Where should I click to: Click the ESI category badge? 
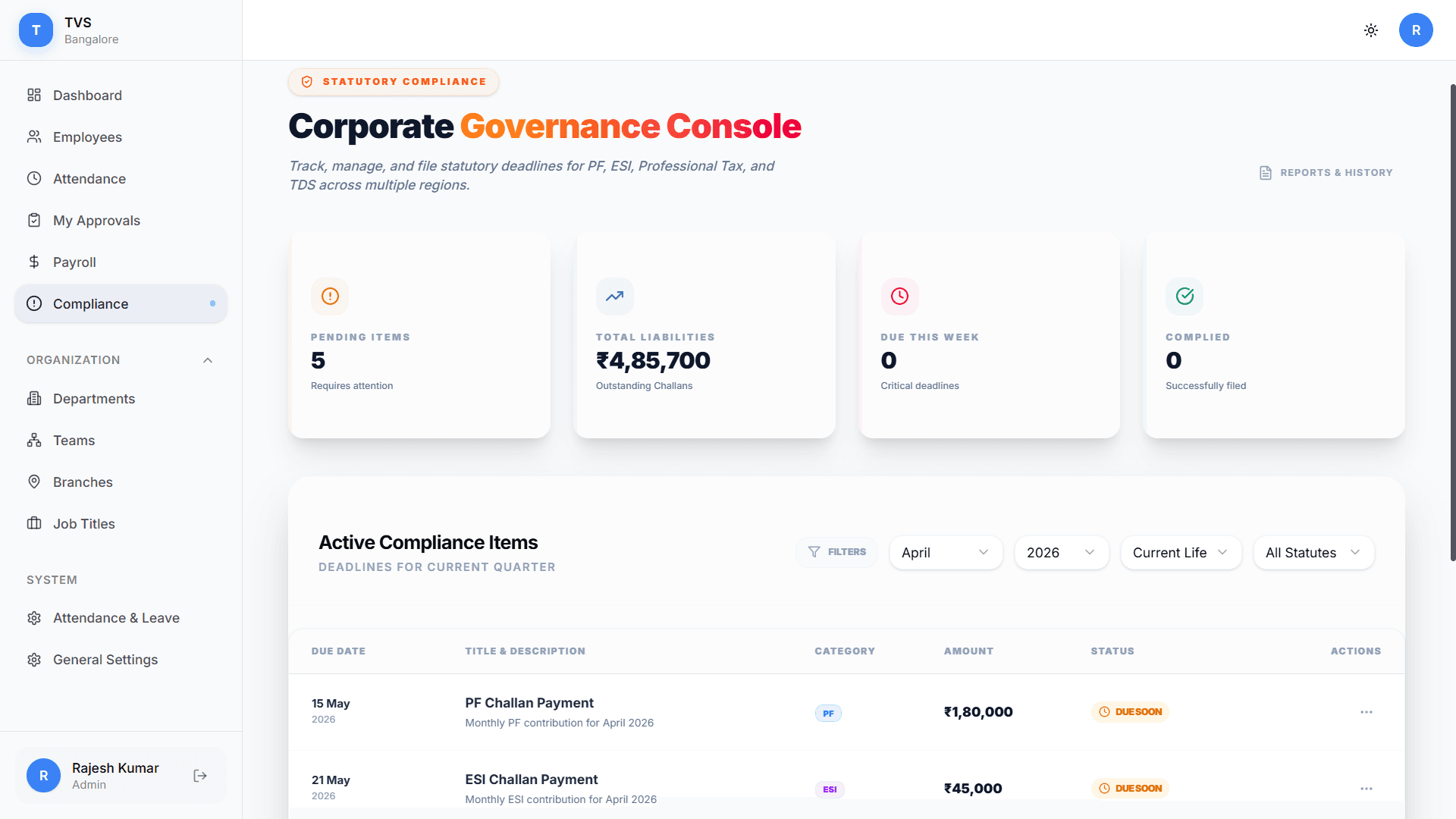[830, 789]
